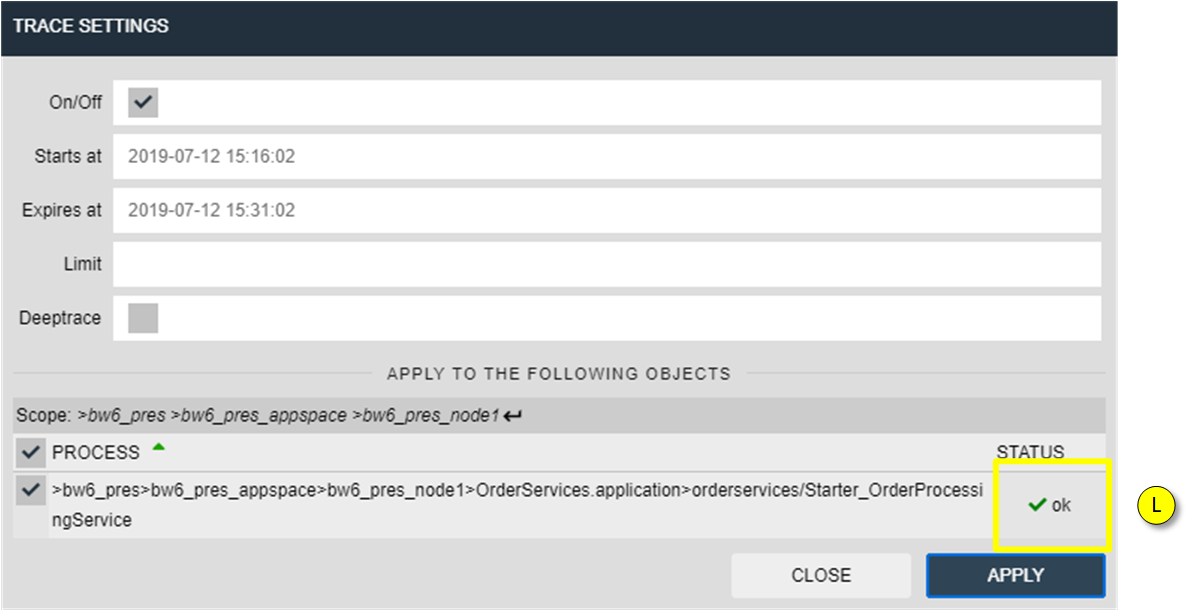Image resolution: width=1189 pixels, height=611 pixels.
Task: Sort by the STATUS column header
Action: point(1030,452)
